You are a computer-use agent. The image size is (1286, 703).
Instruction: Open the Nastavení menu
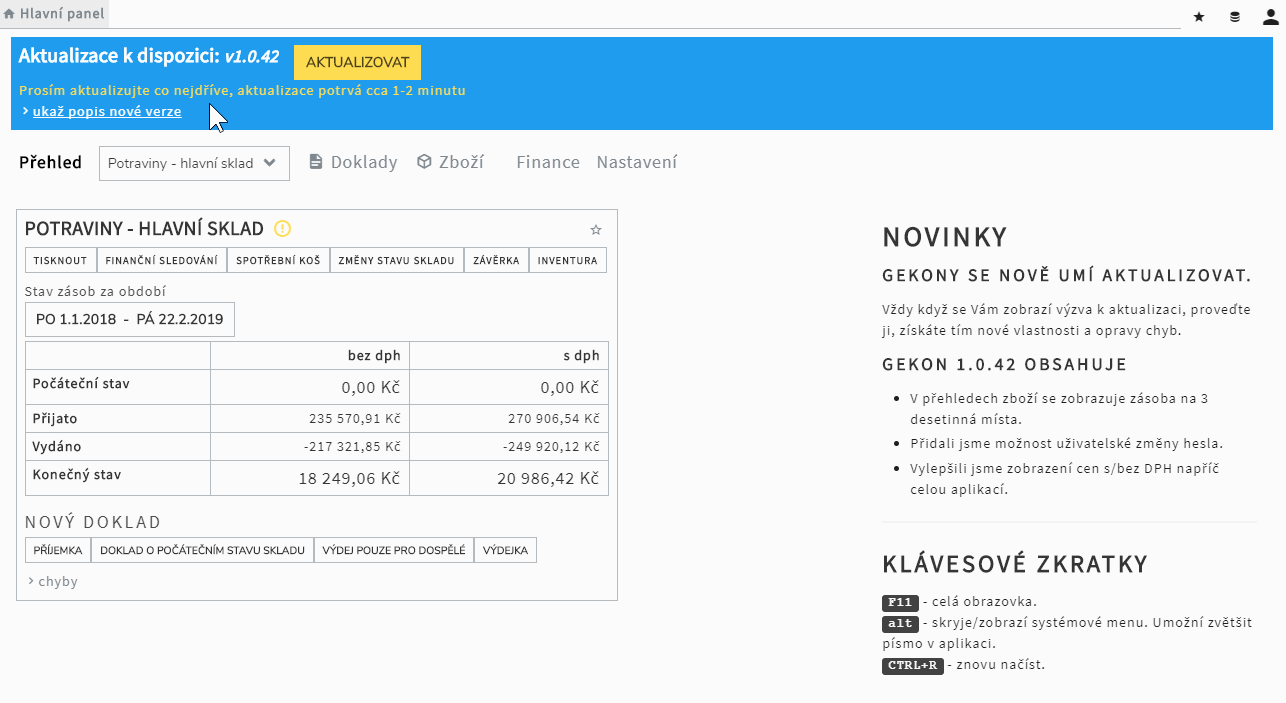(x=636, y=162)
